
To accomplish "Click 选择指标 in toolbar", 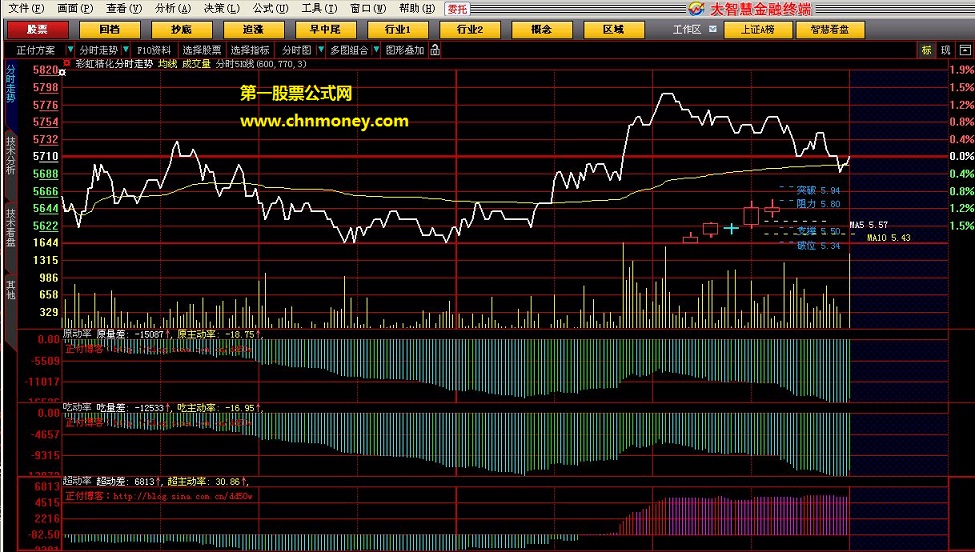I will [x=250, y=50].
